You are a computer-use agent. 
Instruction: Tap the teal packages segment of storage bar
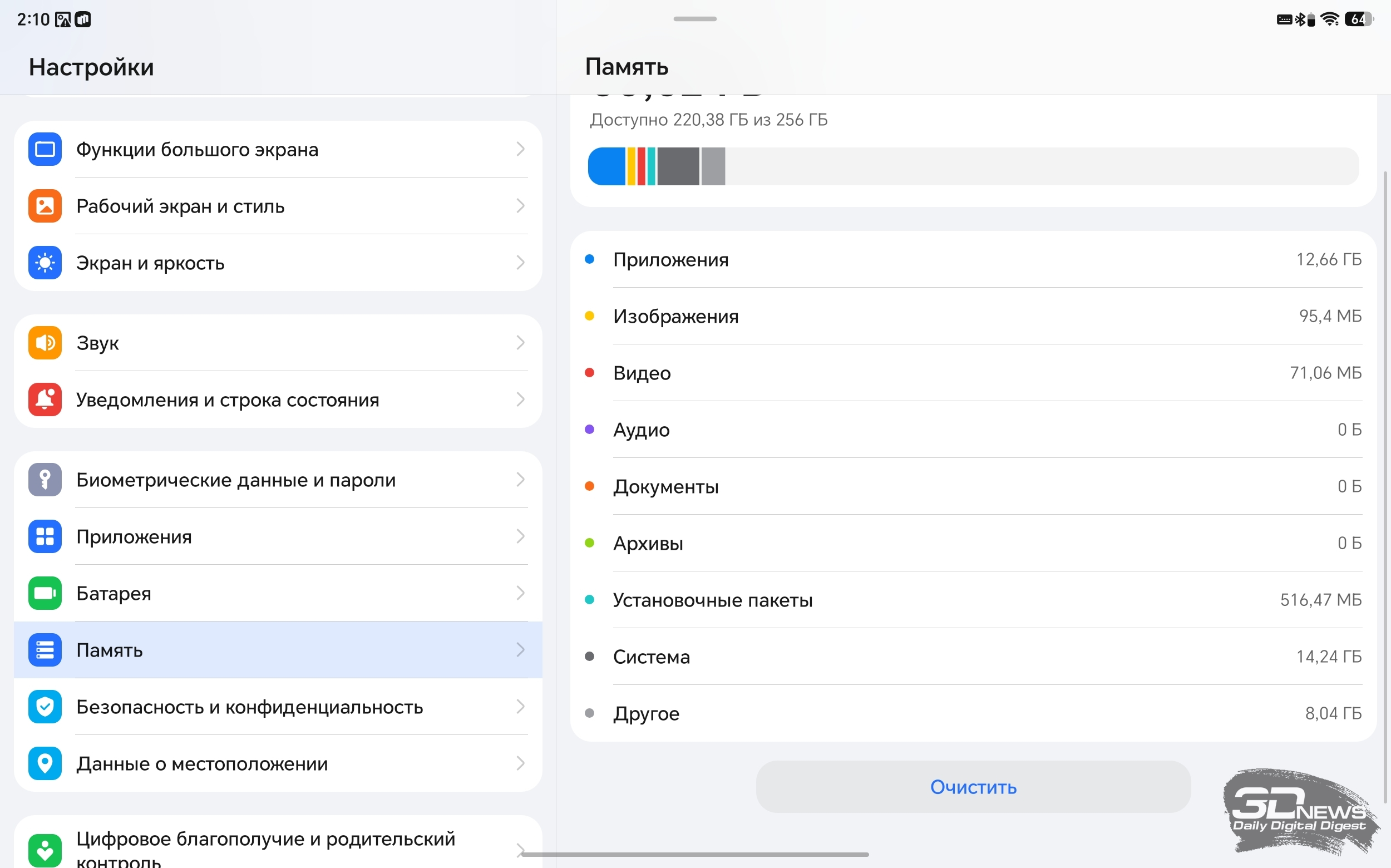click(651, 166)
